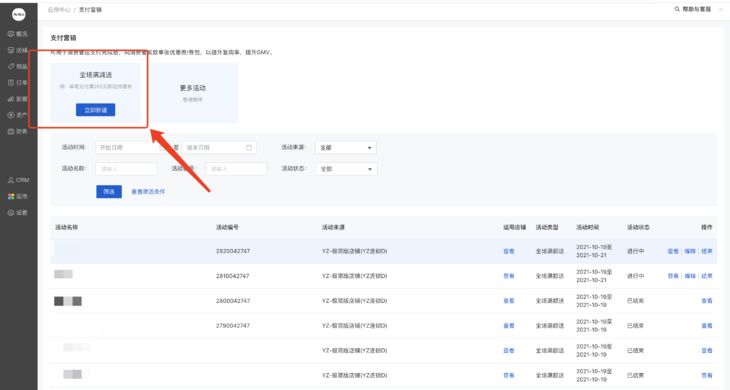Viewport: 730px width, 390px height.
Task: Go to 应用中心 in the breadcrumb
Action: (59, 10)
